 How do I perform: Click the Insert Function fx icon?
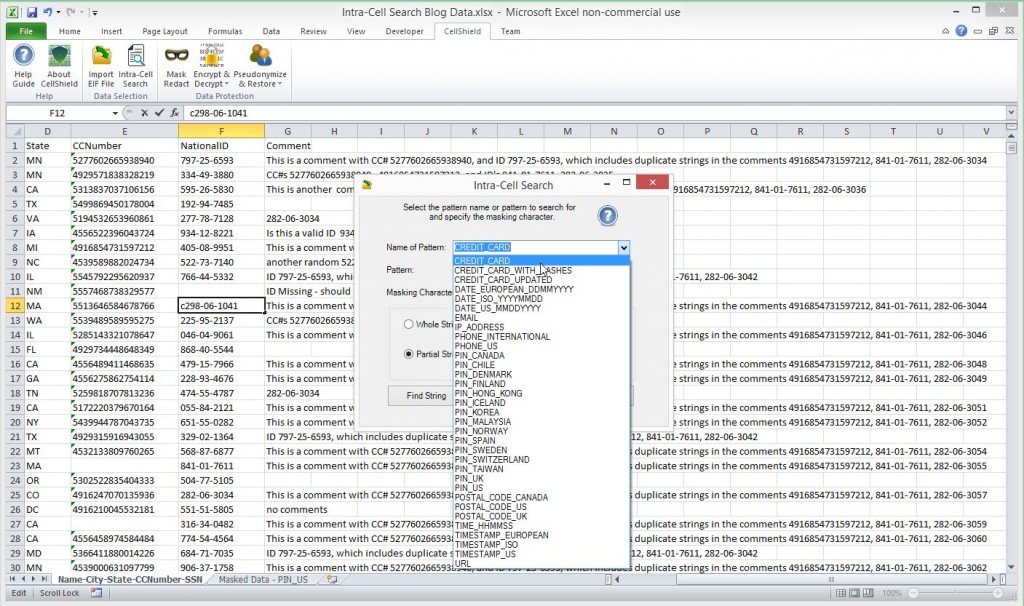click(174, 113)
